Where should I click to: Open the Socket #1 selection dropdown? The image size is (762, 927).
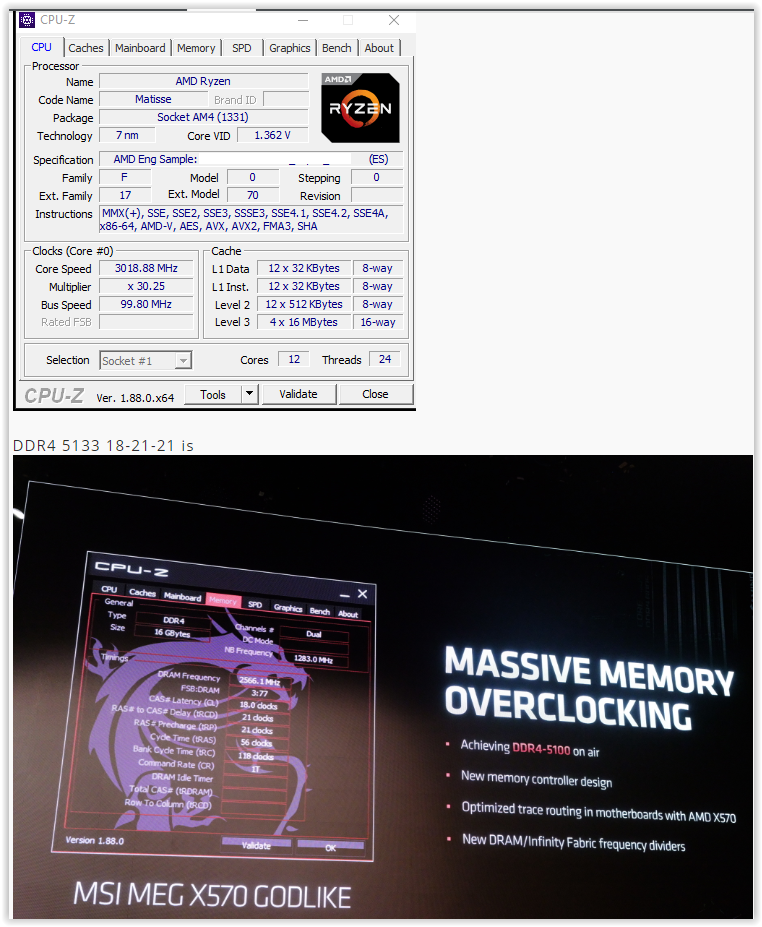(145, 360)
